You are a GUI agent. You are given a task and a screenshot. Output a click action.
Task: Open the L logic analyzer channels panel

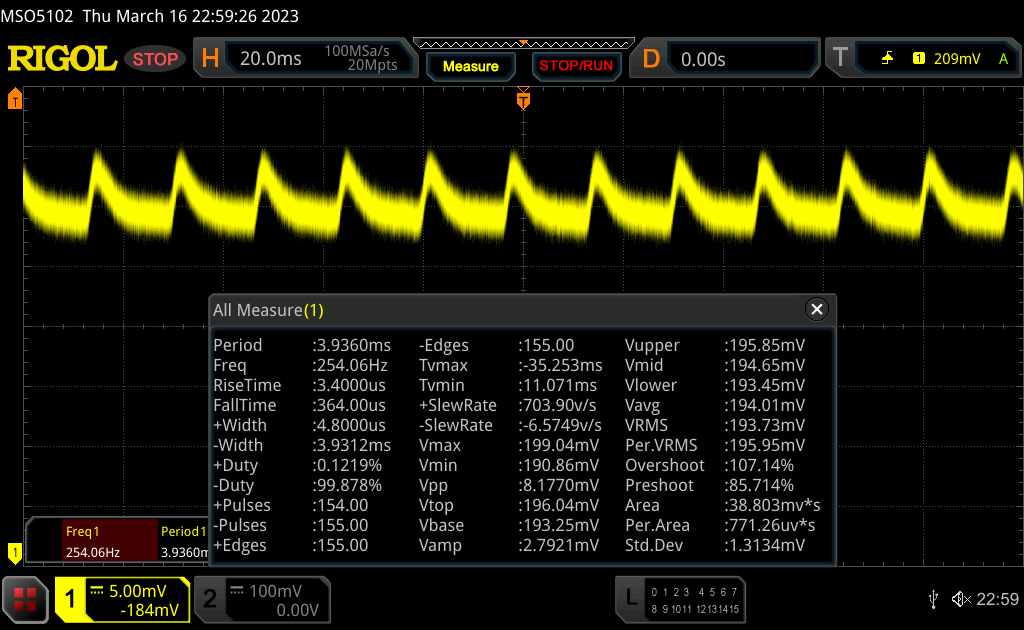point(629,599)
